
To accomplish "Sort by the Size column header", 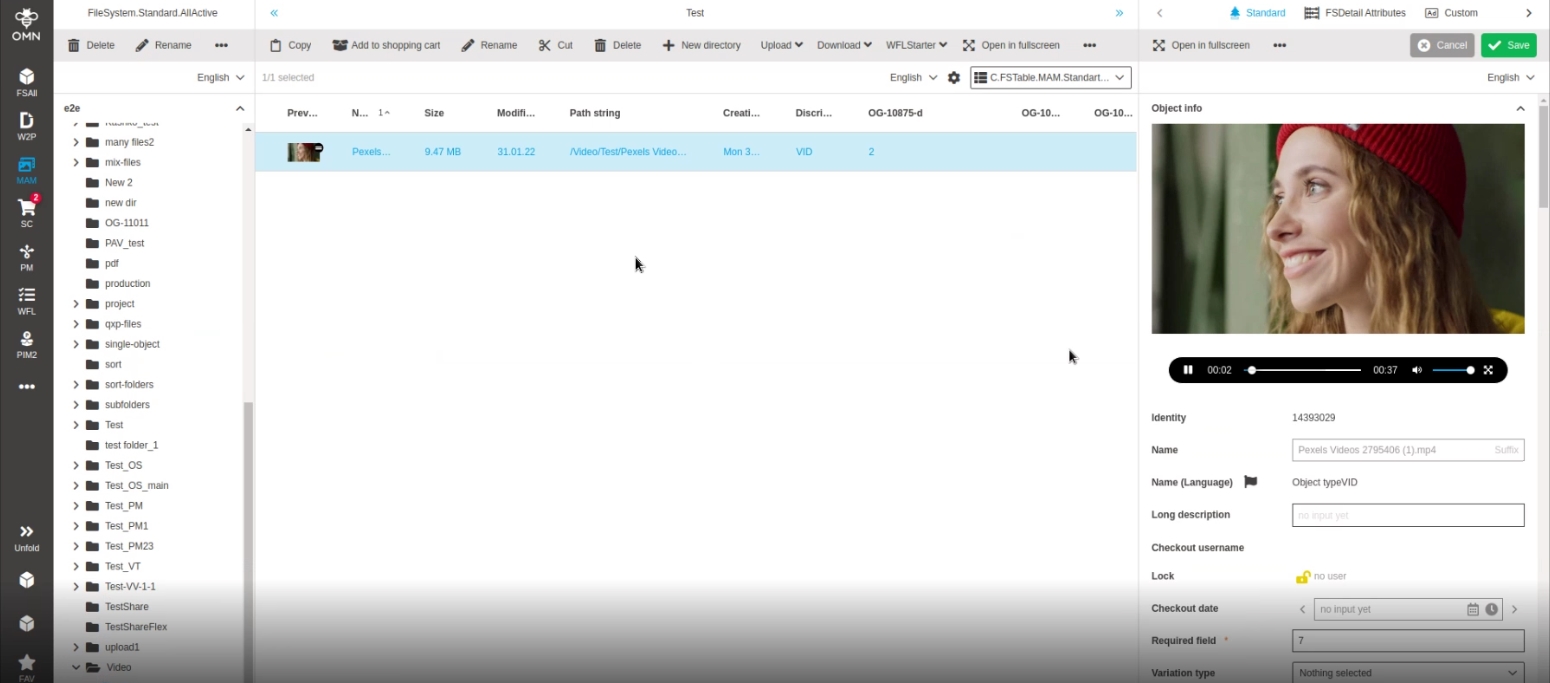I will 434,113.
